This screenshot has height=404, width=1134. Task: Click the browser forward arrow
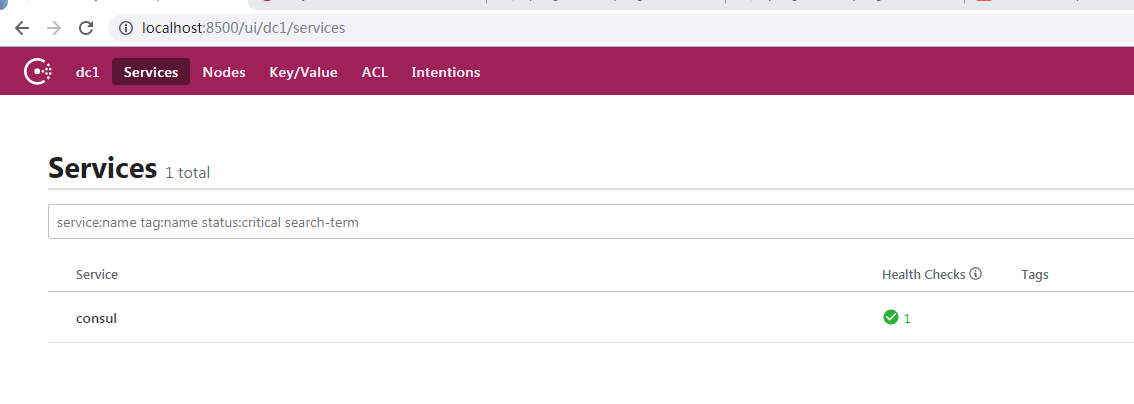pos(54,28)
